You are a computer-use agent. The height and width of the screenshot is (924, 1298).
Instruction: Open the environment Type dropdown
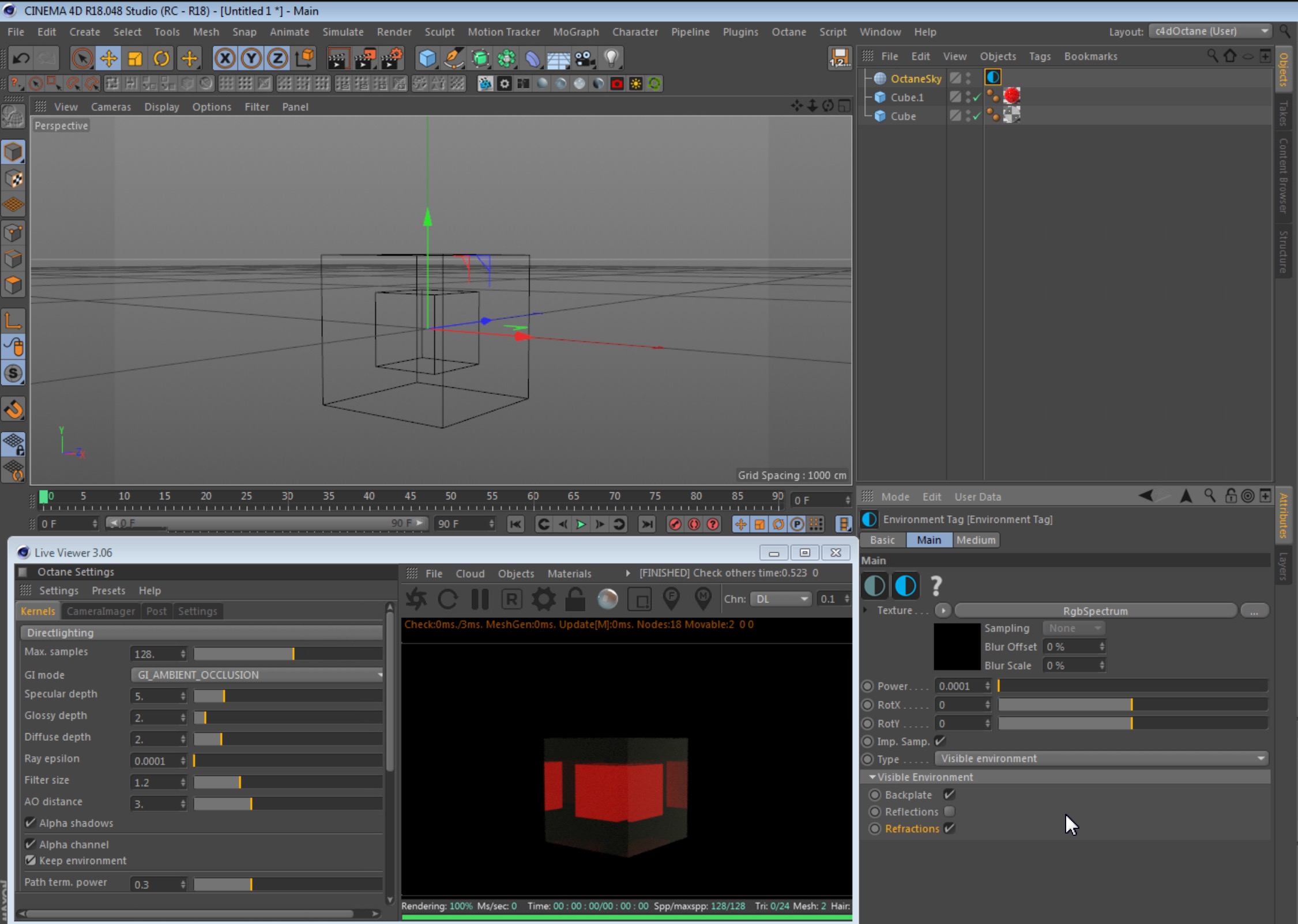1101,759
